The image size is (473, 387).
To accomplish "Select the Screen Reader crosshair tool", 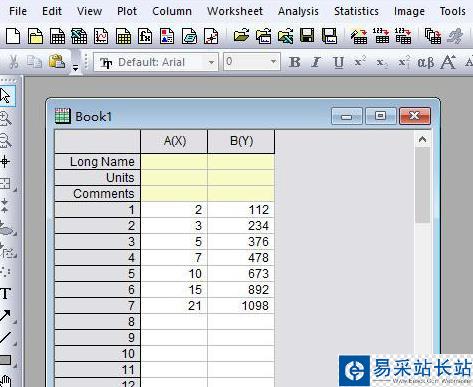I will pos(5,162).
